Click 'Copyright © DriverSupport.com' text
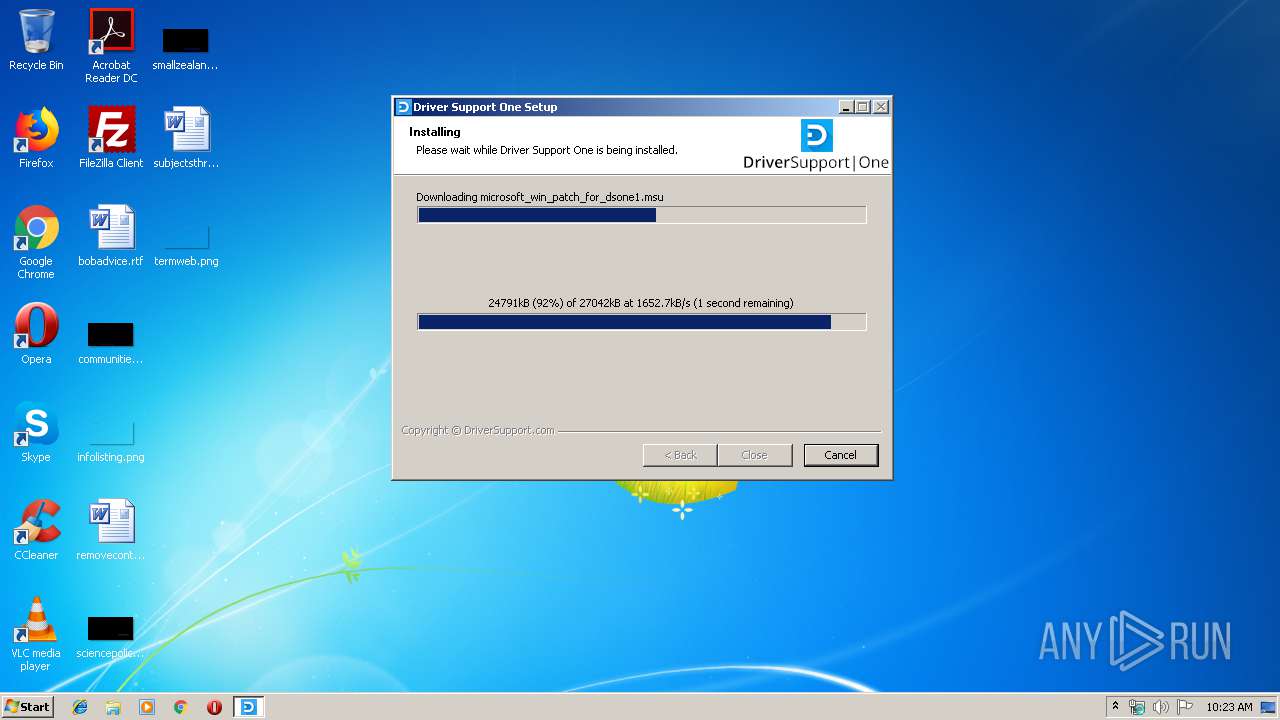Image resolution: width=1280 pixels, height=720 pixels. (478, 430)
